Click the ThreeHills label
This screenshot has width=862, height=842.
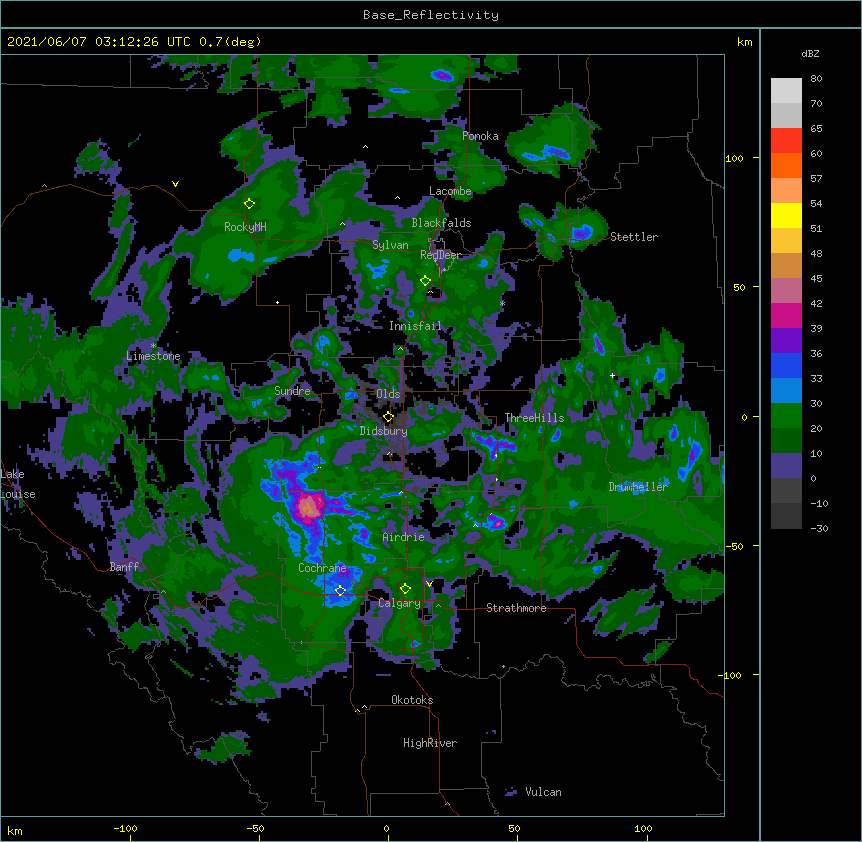click(534, 418)
